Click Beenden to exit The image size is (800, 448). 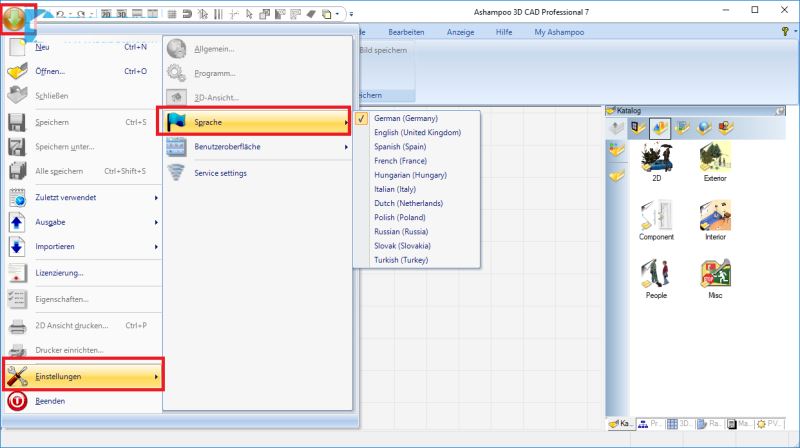(83, 401)
